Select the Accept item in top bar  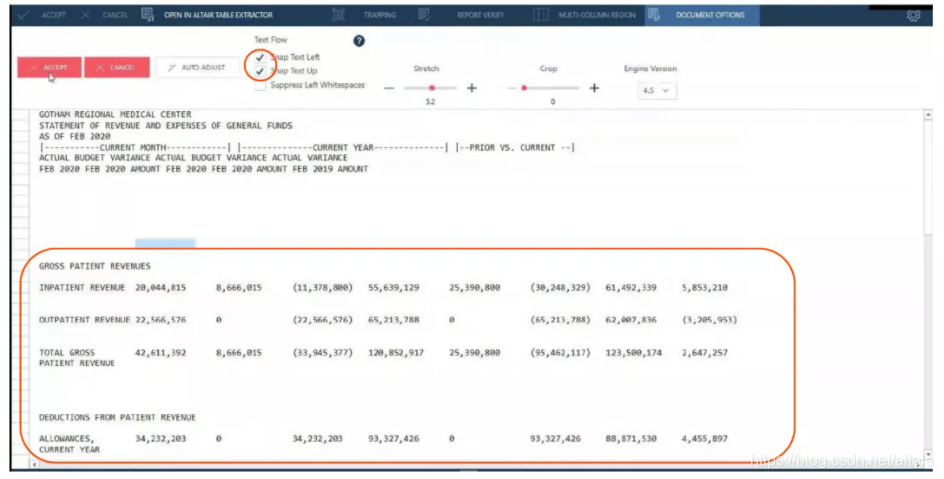[x=45, y=15]
